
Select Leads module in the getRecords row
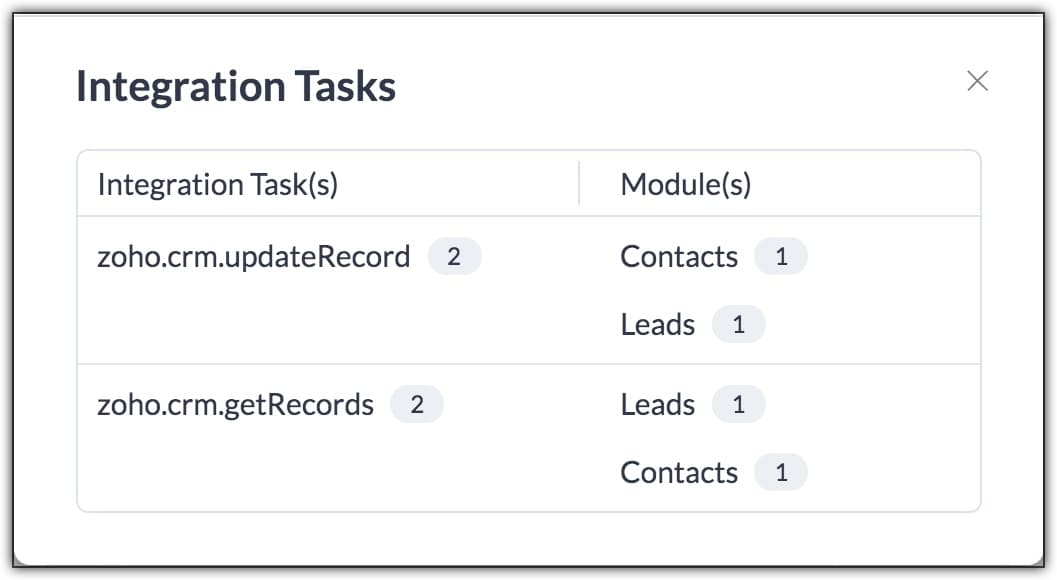coord(658,405)
